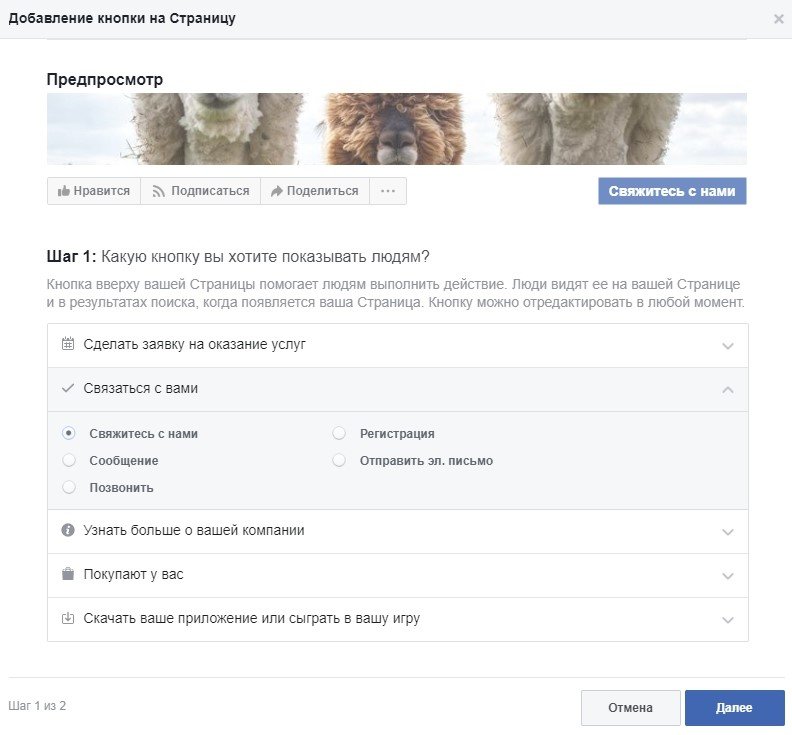Choose the 'Отправить эл. письмо' radio option
The height and width of the screenshot is (735, 792).
(x=339, y=461)
